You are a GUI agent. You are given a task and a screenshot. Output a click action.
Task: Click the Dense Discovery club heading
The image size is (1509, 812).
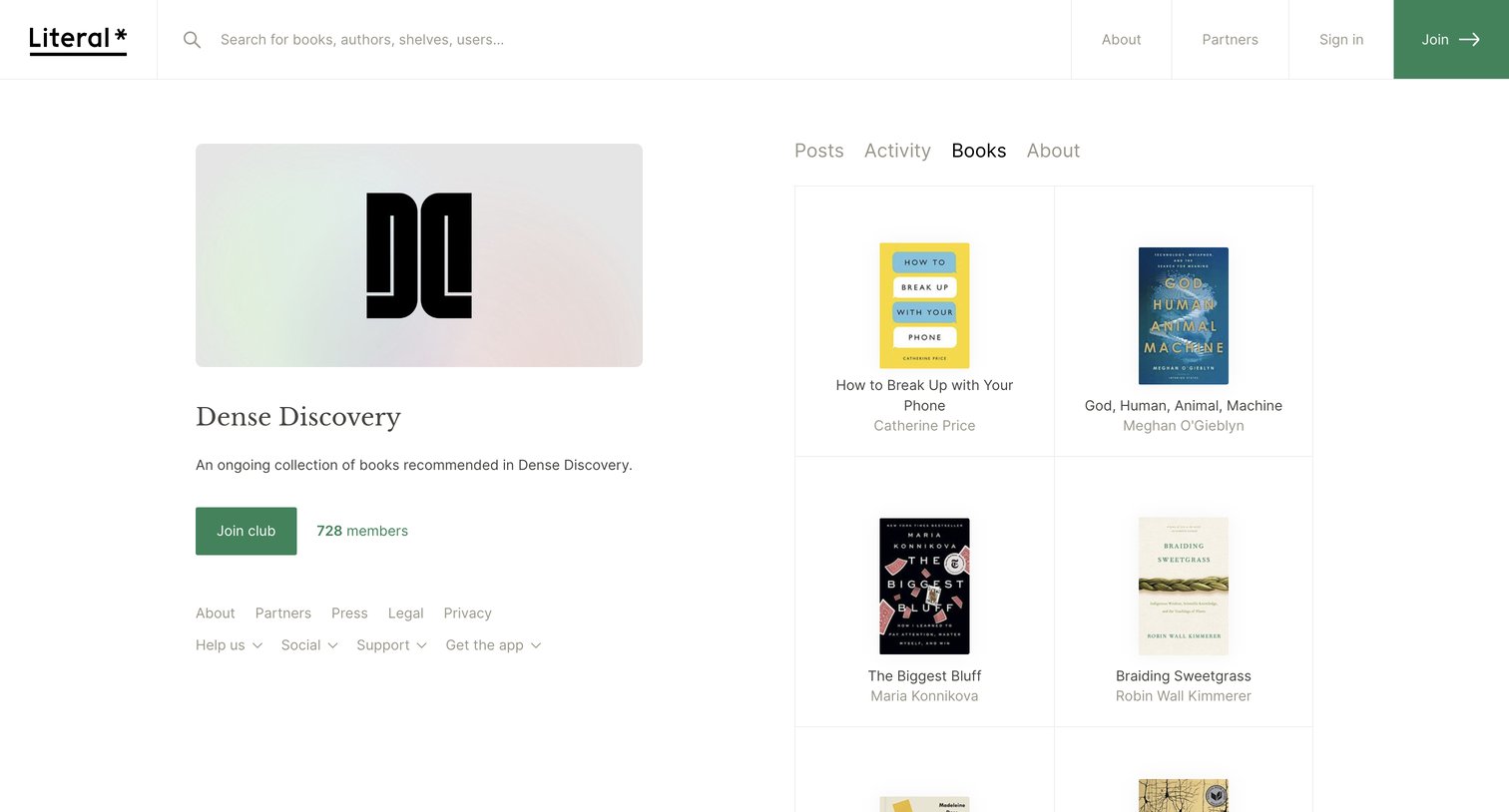click(x=298, y=417)
